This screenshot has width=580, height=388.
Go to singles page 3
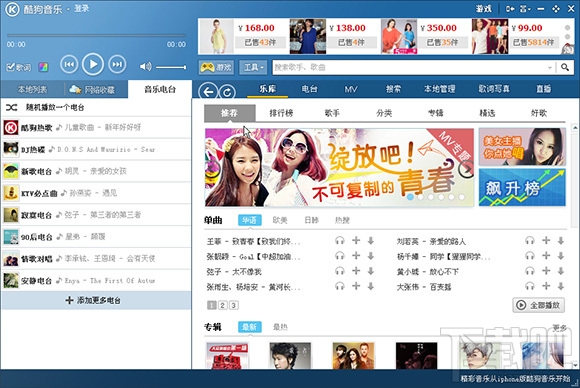coord(233,305)
